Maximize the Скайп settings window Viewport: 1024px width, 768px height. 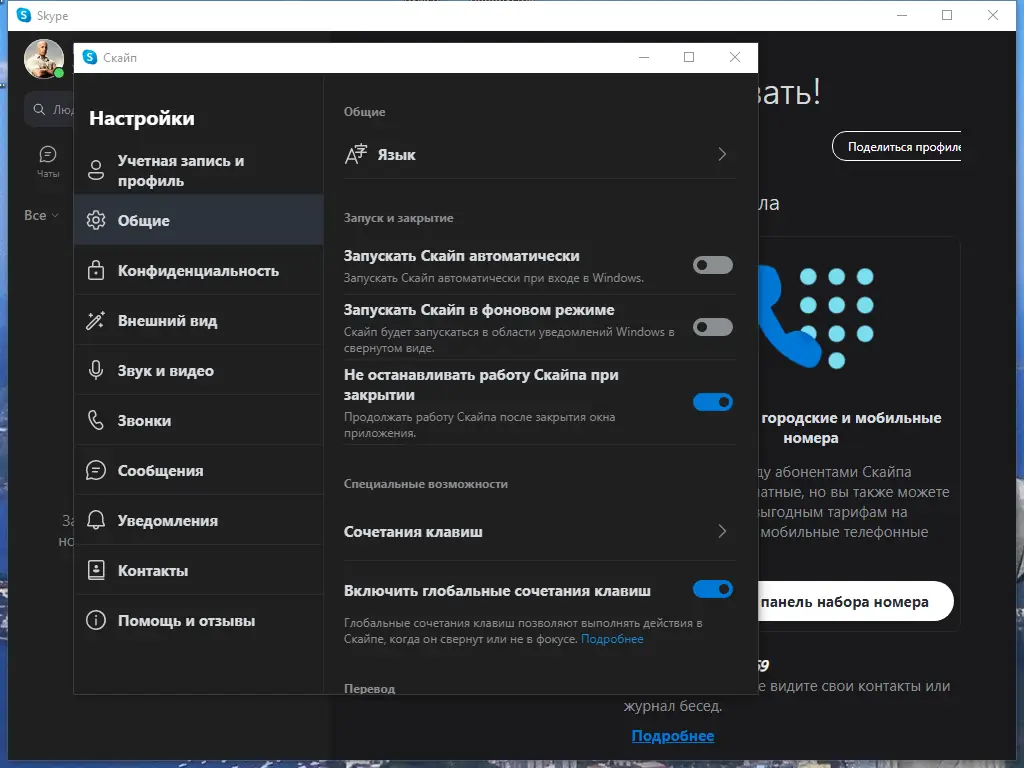tap(688, 57)
